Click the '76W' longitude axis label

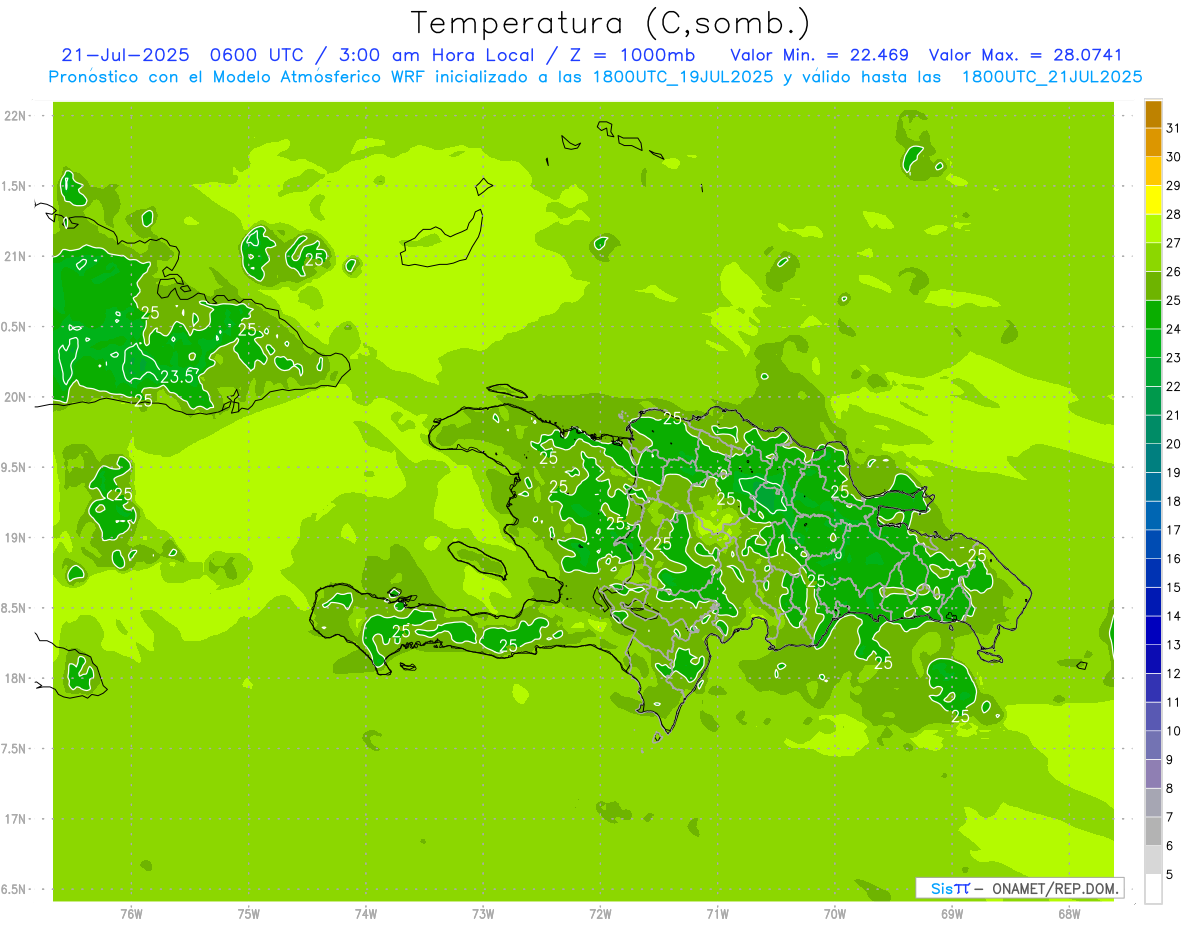click(x=131, y=914)
